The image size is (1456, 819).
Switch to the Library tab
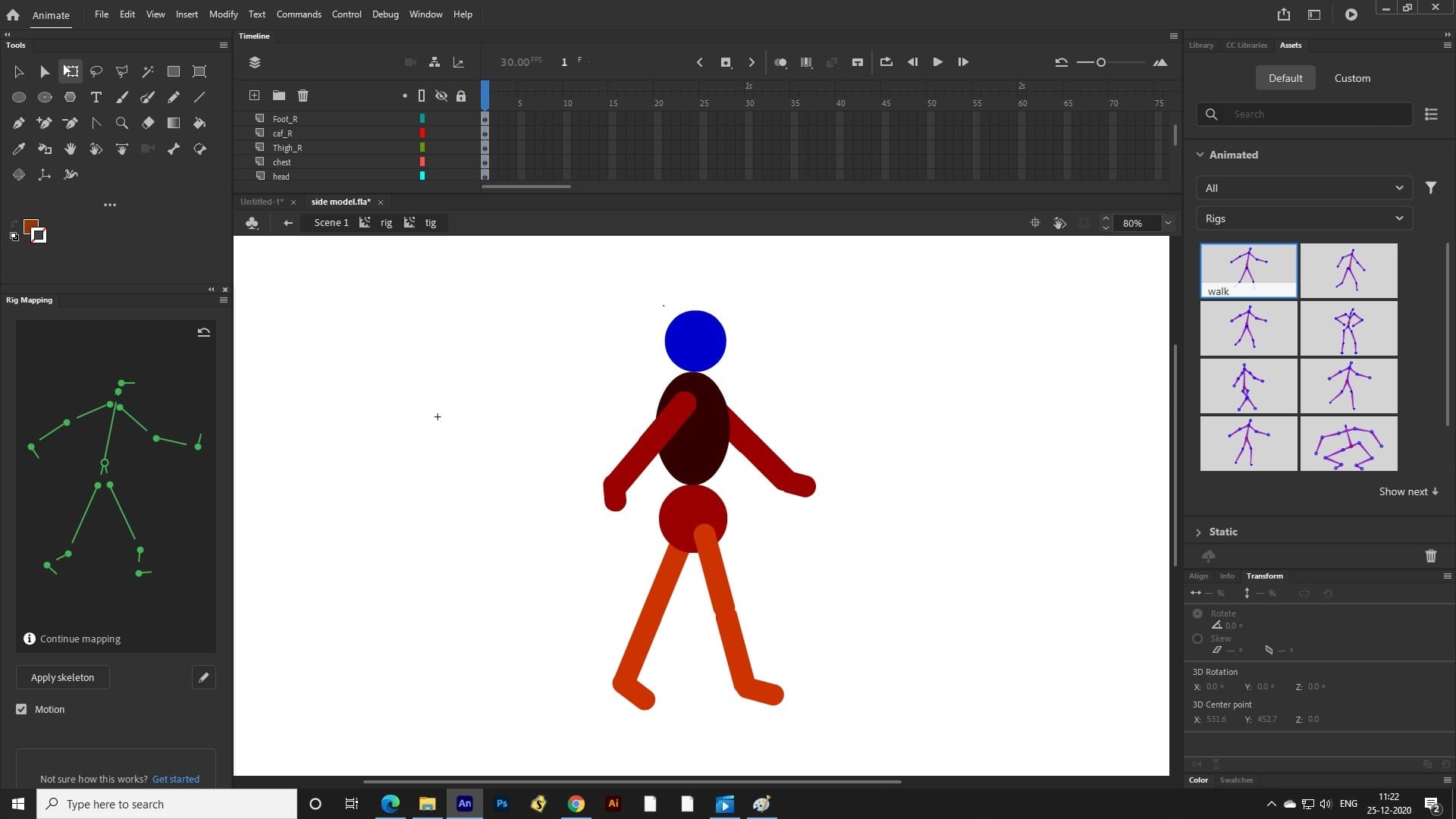[x=1200, y=45]
